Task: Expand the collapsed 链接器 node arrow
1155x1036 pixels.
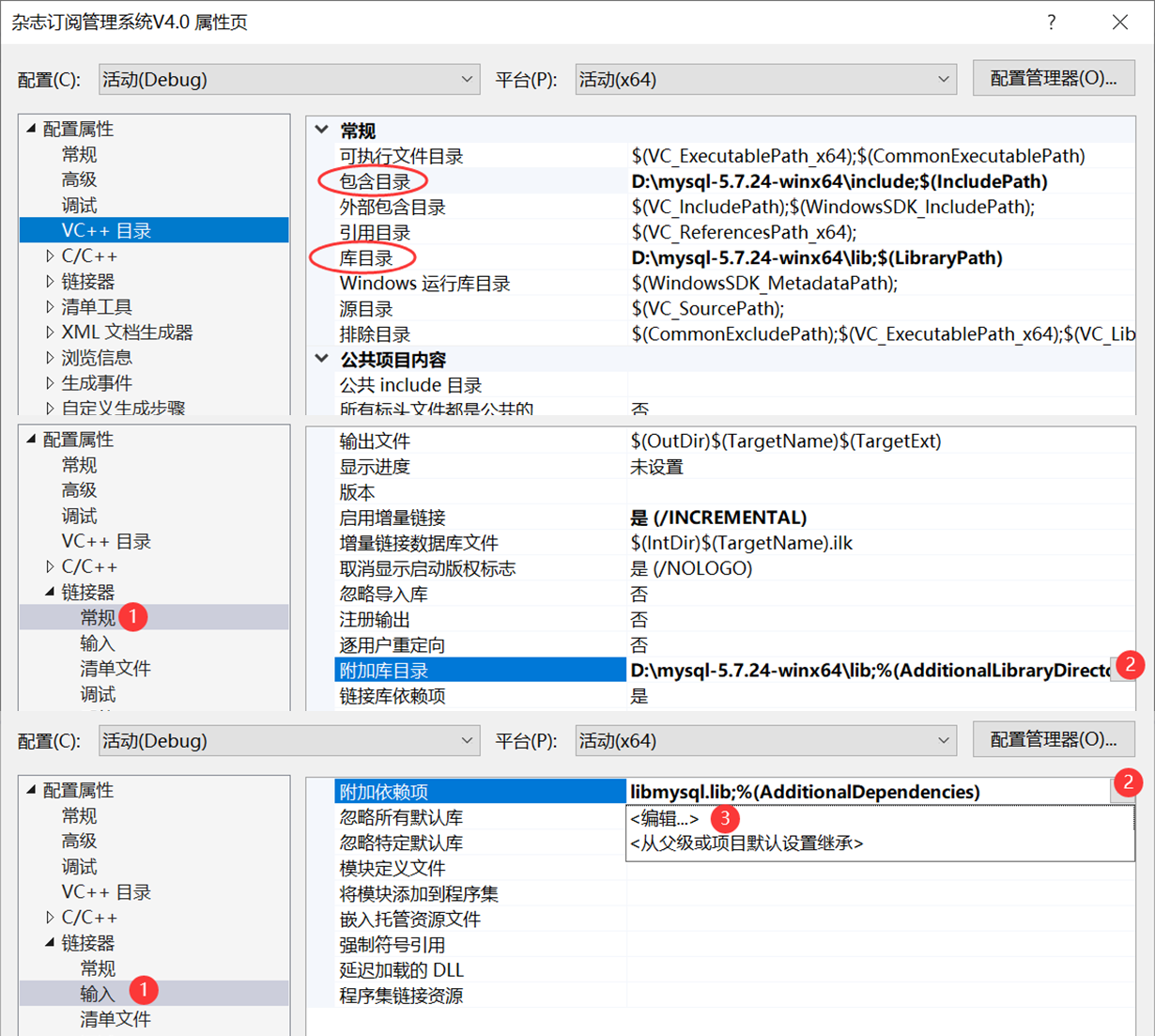Action: [x=50, y=281]
